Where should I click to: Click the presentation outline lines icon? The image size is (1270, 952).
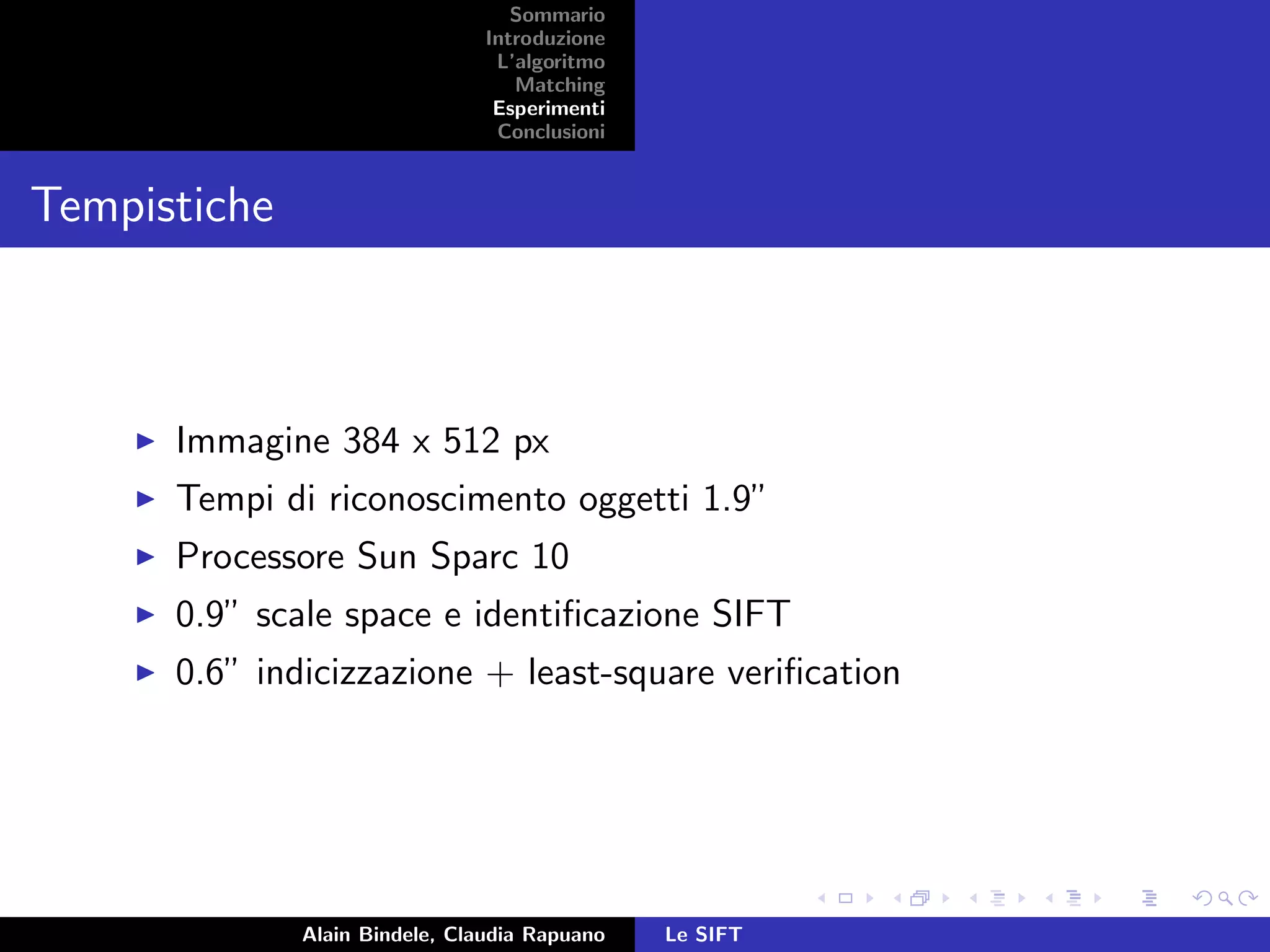tap(1150, 898)
